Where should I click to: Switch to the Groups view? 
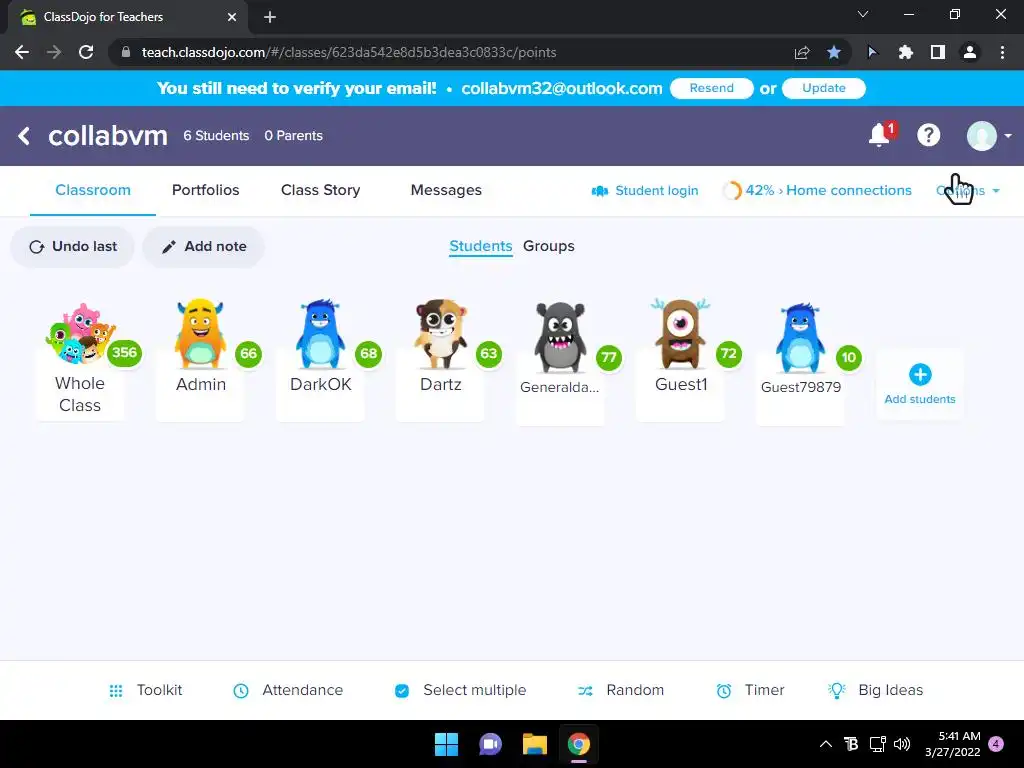click(x=549, y=246)
